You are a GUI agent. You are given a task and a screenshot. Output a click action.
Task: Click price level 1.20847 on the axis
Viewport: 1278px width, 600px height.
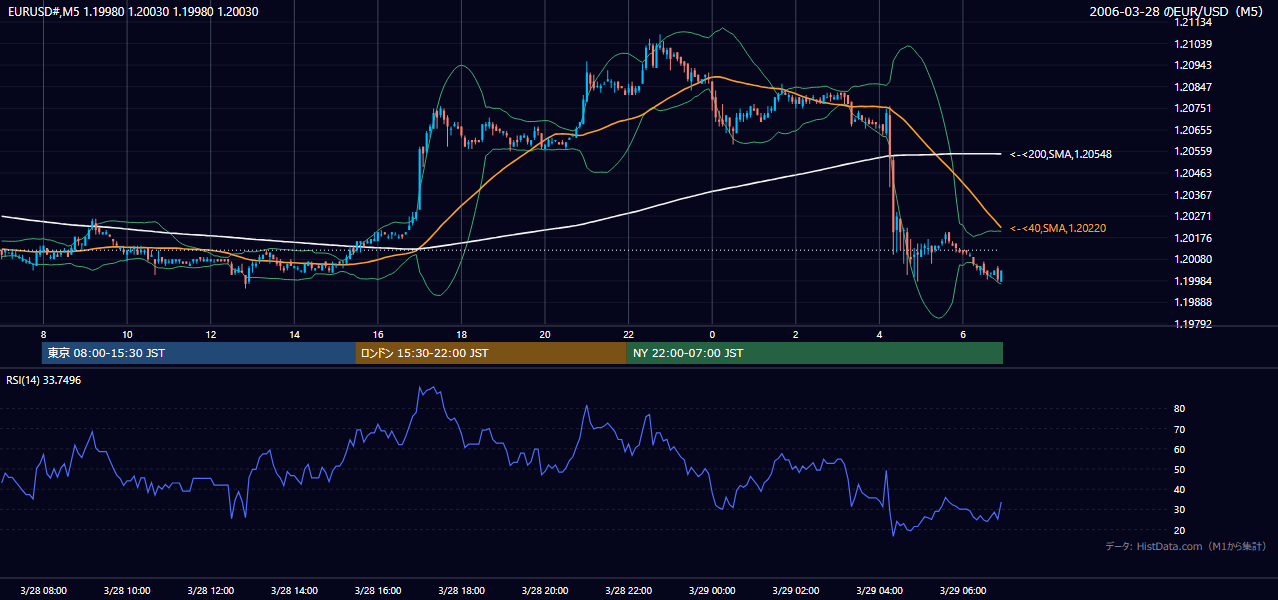(x=1194, y=87)
